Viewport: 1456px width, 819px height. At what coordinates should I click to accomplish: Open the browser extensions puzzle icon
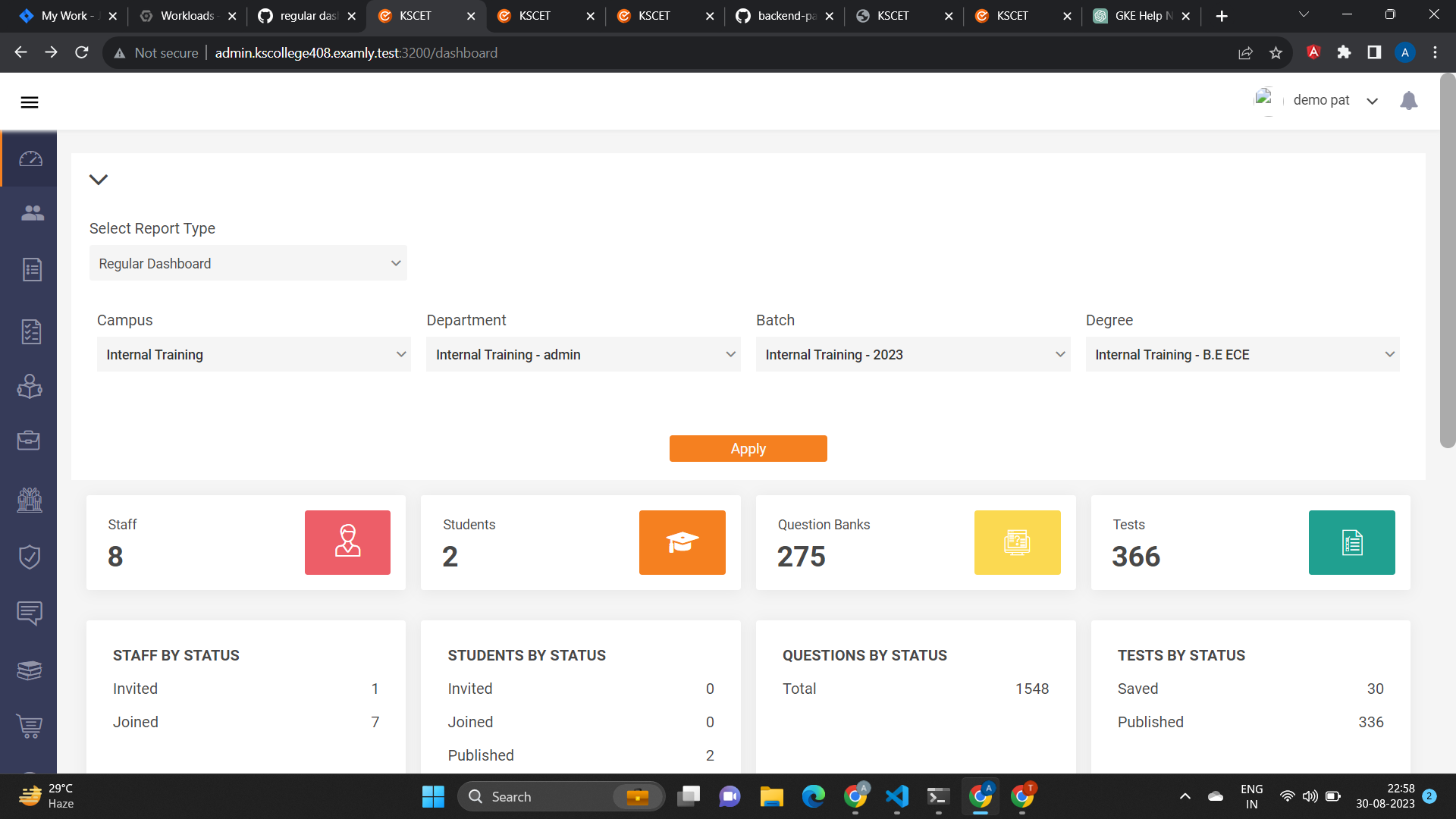(x=1344, y=52)
